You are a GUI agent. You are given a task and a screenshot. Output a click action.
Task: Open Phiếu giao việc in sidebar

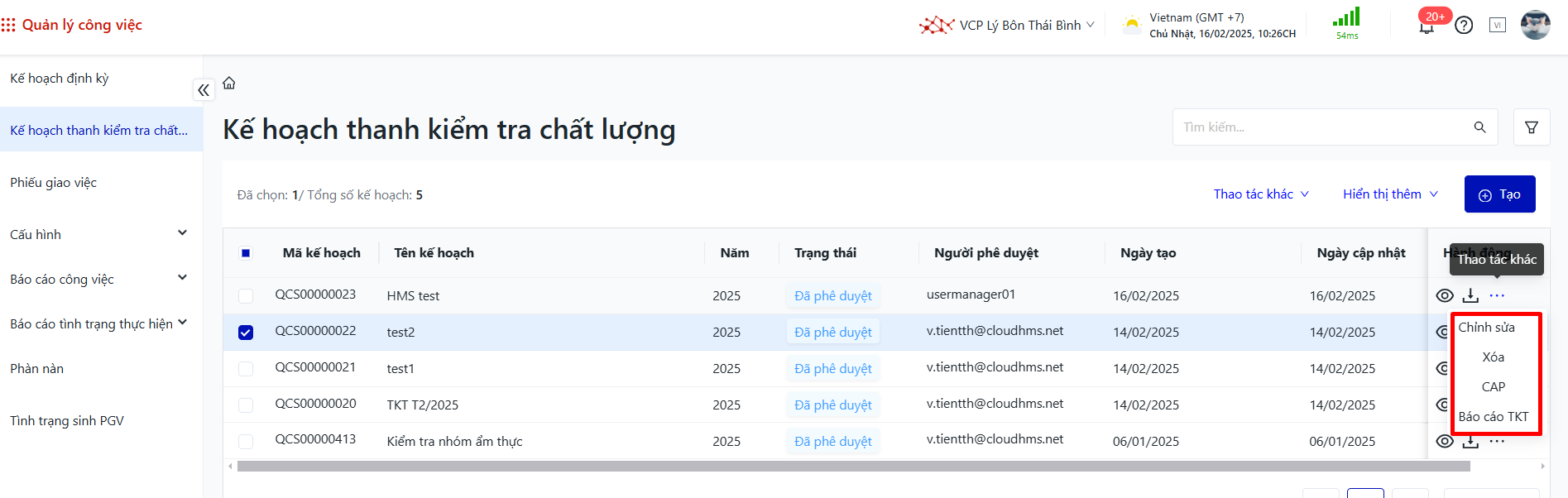(54, 183)
